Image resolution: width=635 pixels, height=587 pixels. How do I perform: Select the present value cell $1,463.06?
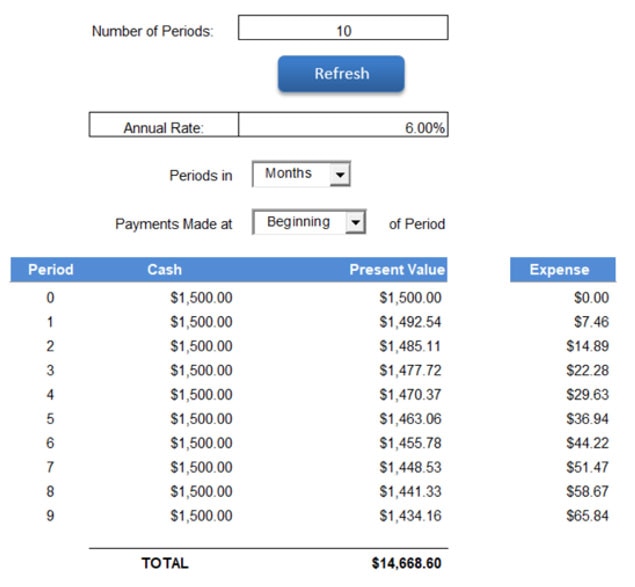click(x=410, y=419)
